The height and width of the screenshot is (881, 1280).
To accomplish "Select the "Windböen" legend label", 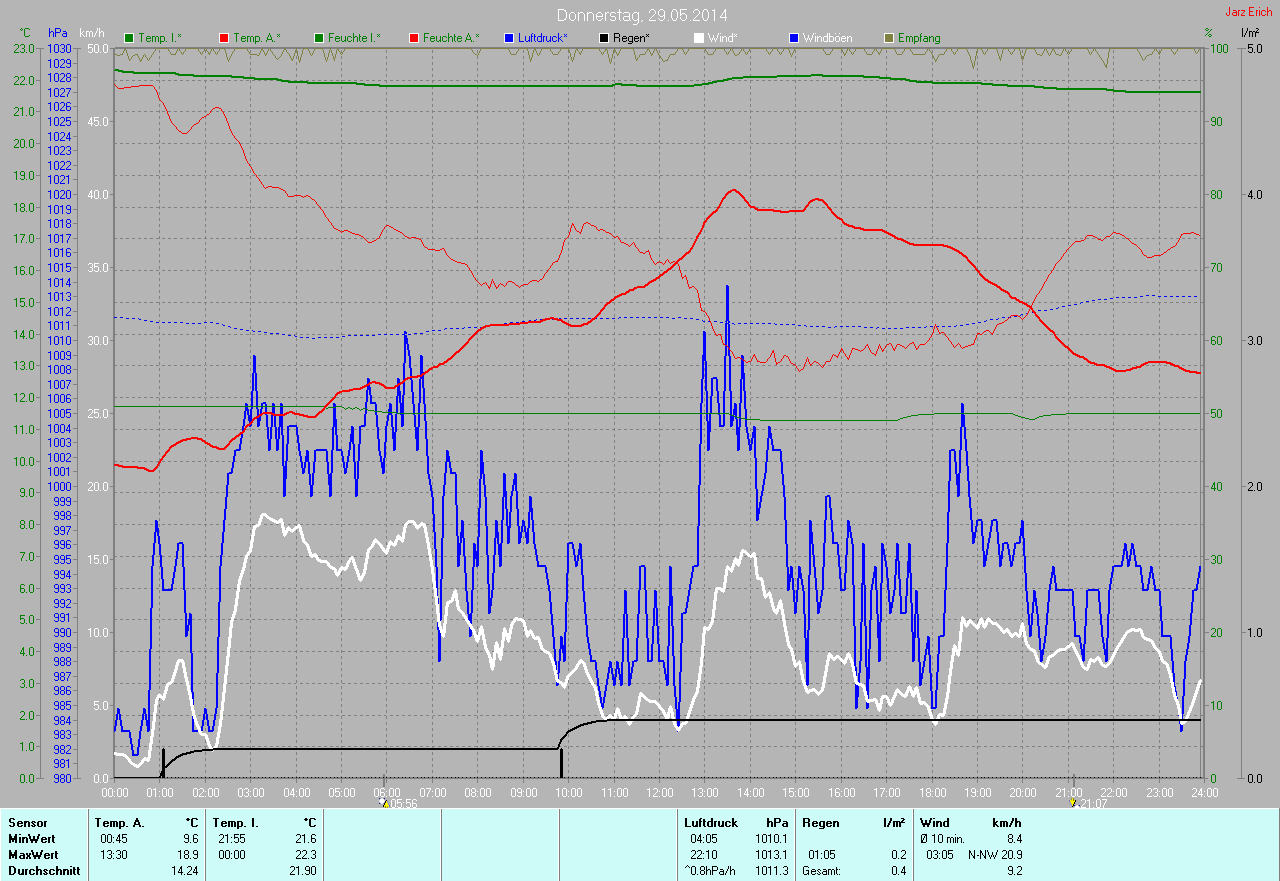I will (x=827, y=38).
